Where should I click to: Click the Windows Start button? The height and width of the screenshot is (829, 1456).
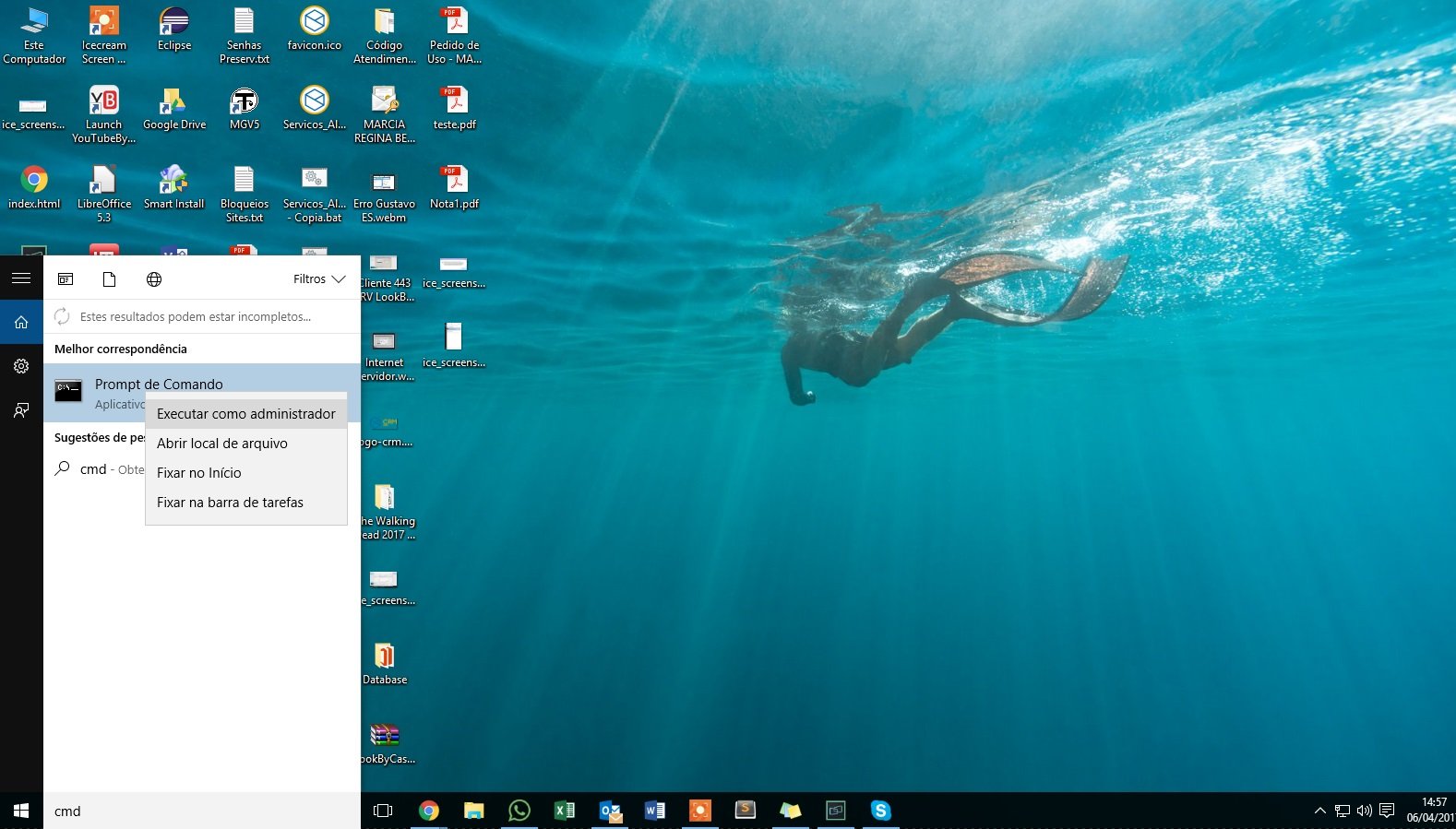[21, 811]
